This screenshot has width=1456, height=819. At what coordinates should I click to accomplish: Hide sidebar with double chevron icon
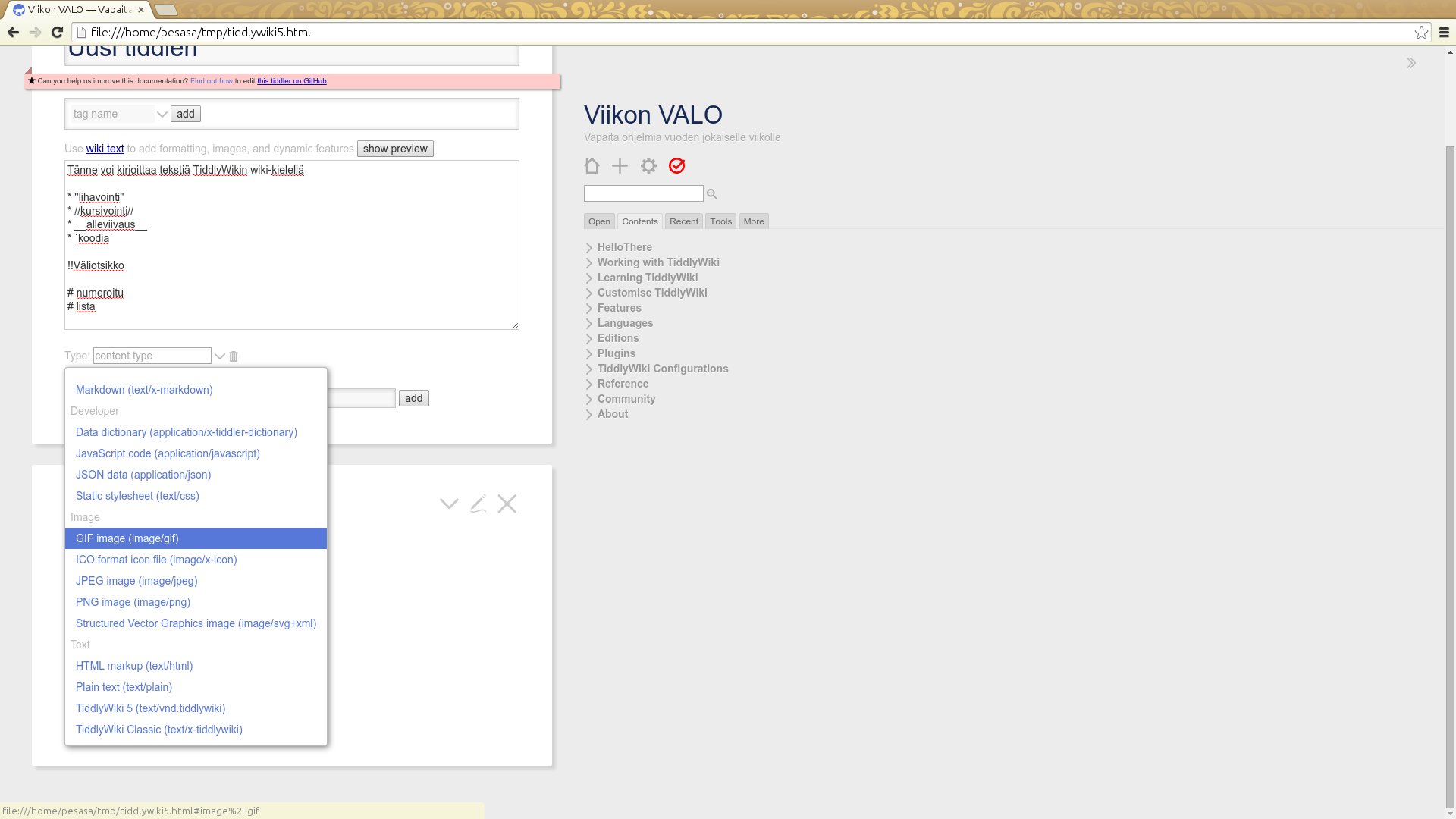(1411, 63)
